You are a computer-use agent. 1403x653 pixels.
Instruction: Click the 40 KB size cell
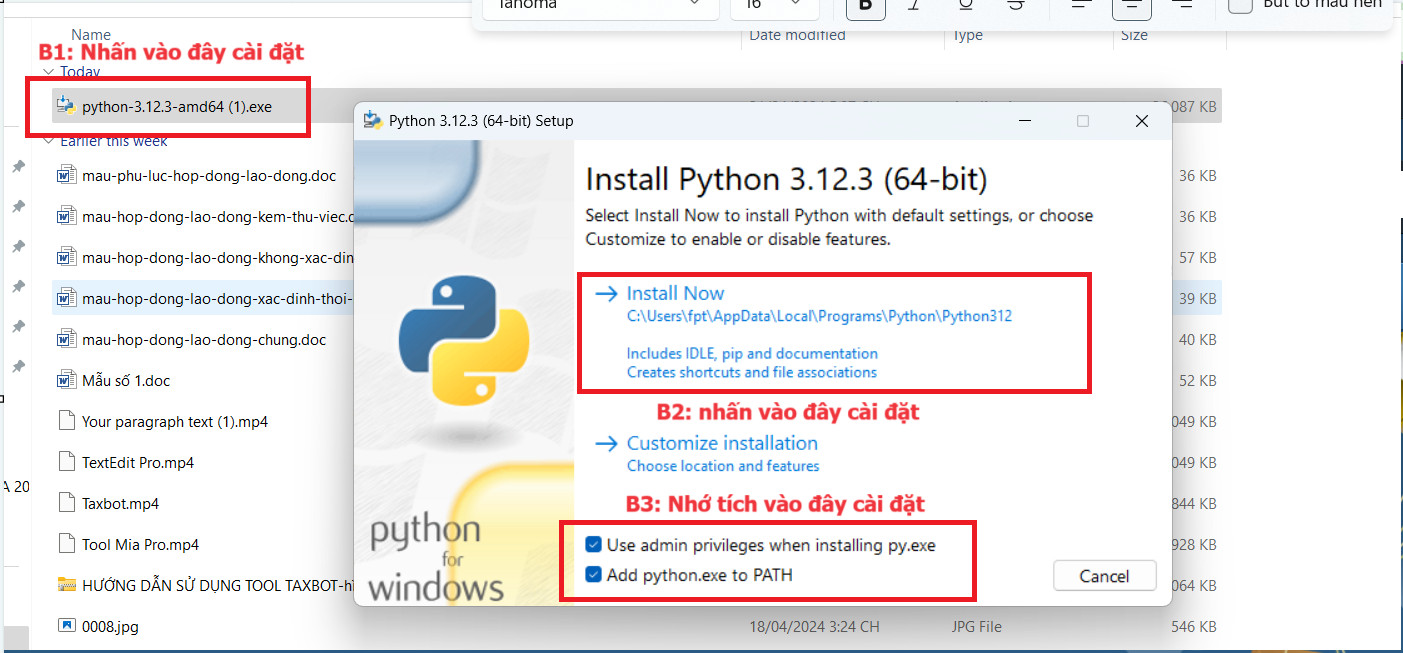tap(1197, 339)
